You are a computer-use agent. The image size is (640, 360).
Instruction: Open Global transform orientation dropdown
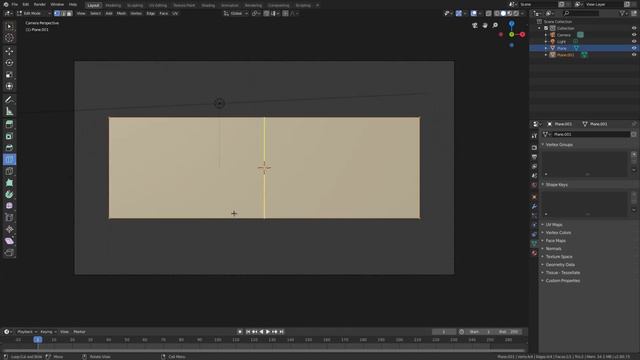coord(236,13)
